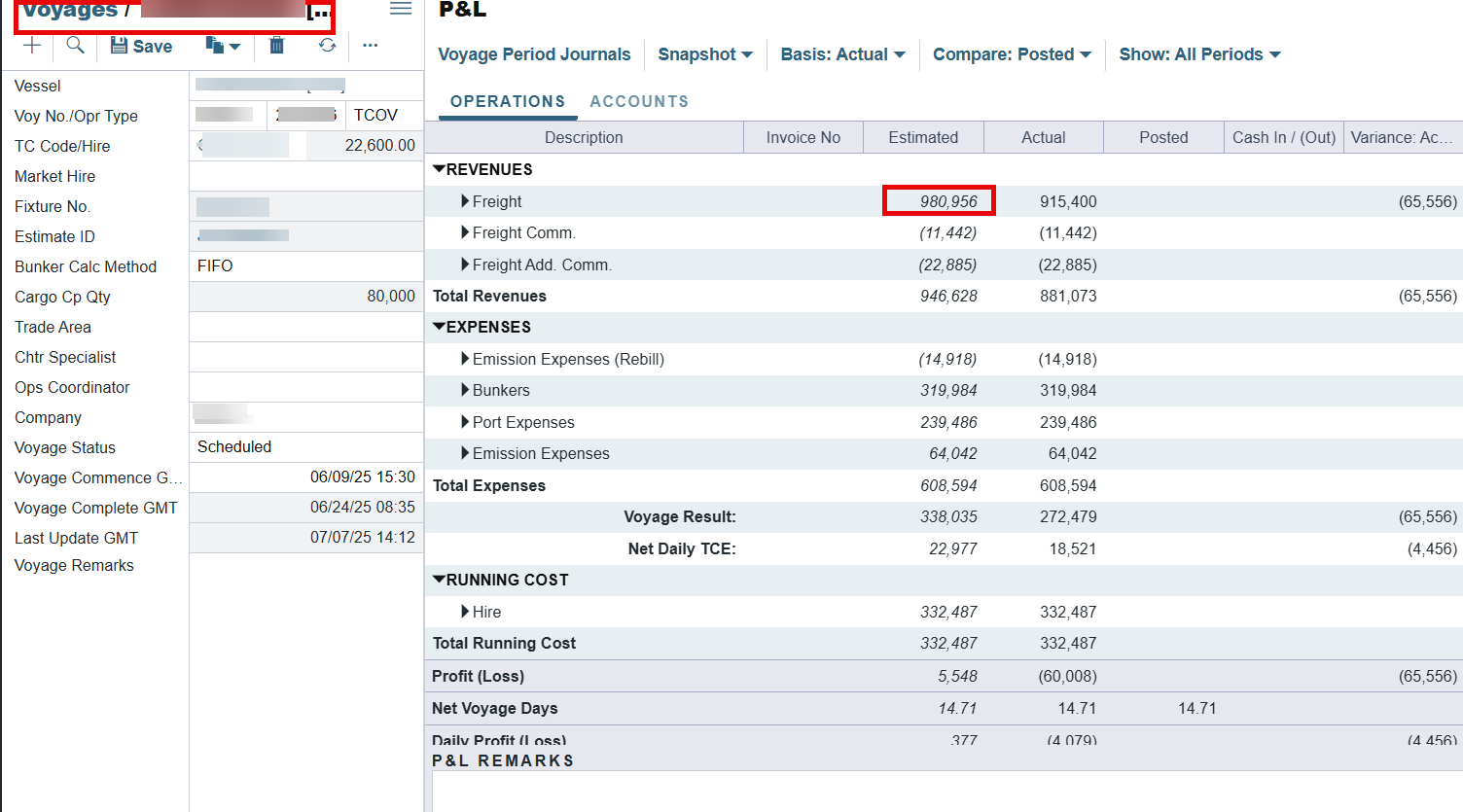Expand the Freight revenue row

tap(465, 201)
